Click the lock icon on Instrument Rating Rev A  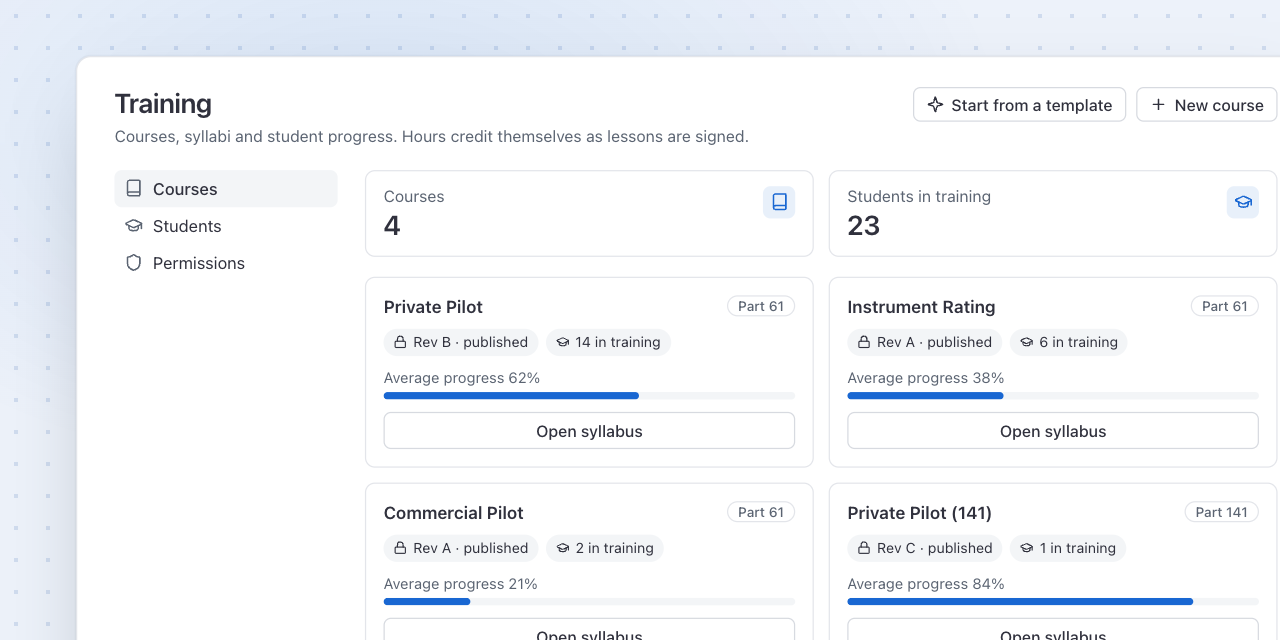(x=864, y=342)
